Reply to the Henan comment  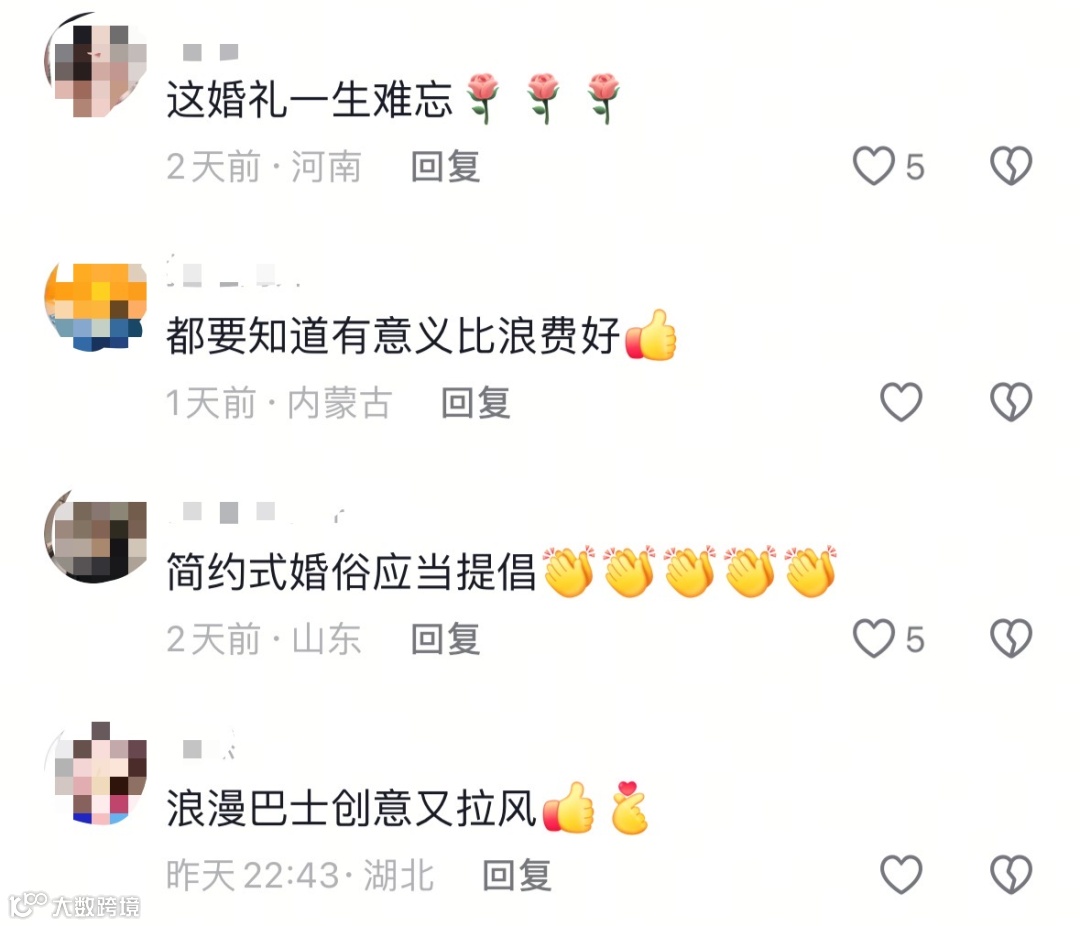coord(445,167)
